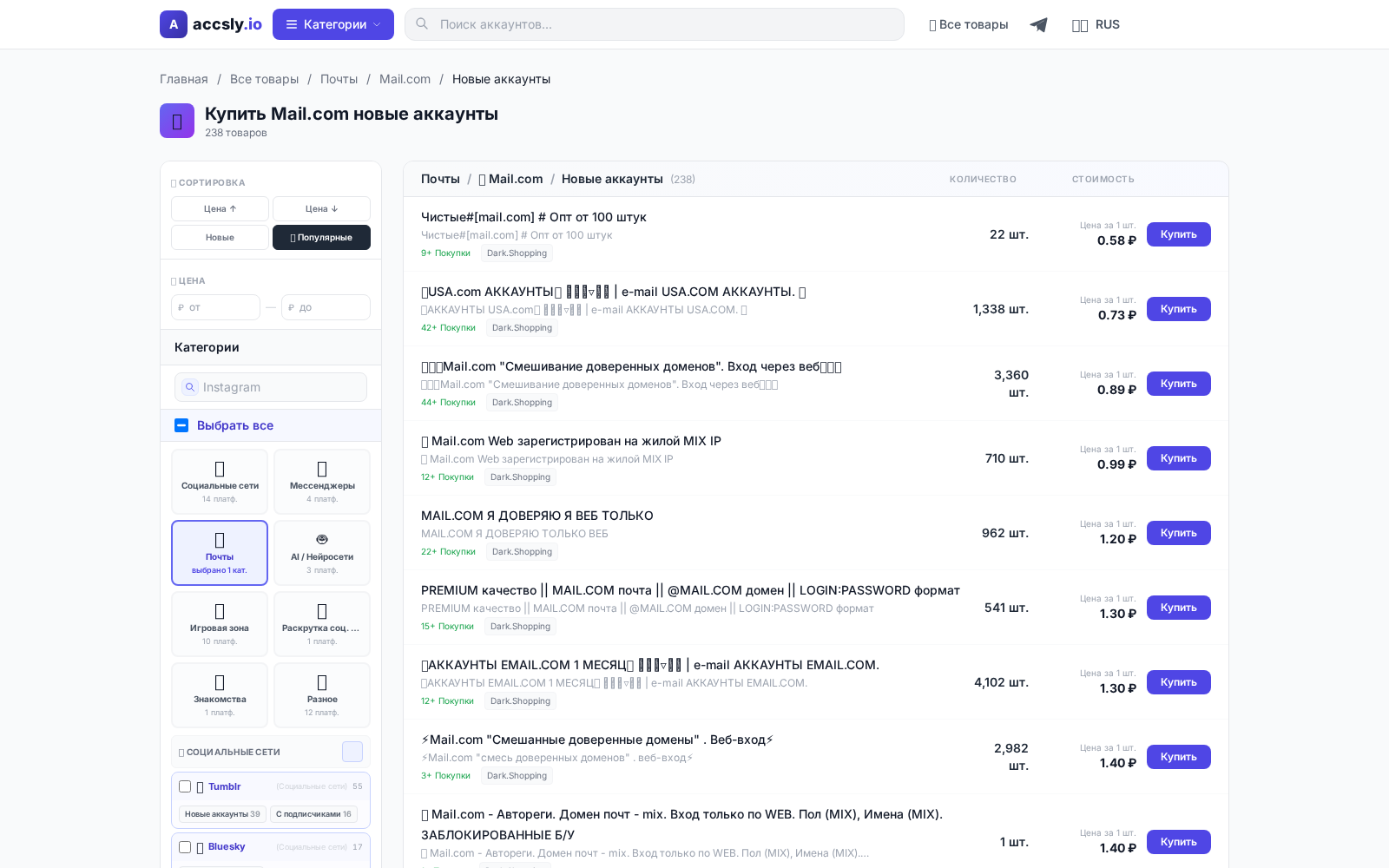Screen dimensions: 1389x868
Task: Select the Игровая зона category icon
Action: pyautogui.click(x=220, y=611)
